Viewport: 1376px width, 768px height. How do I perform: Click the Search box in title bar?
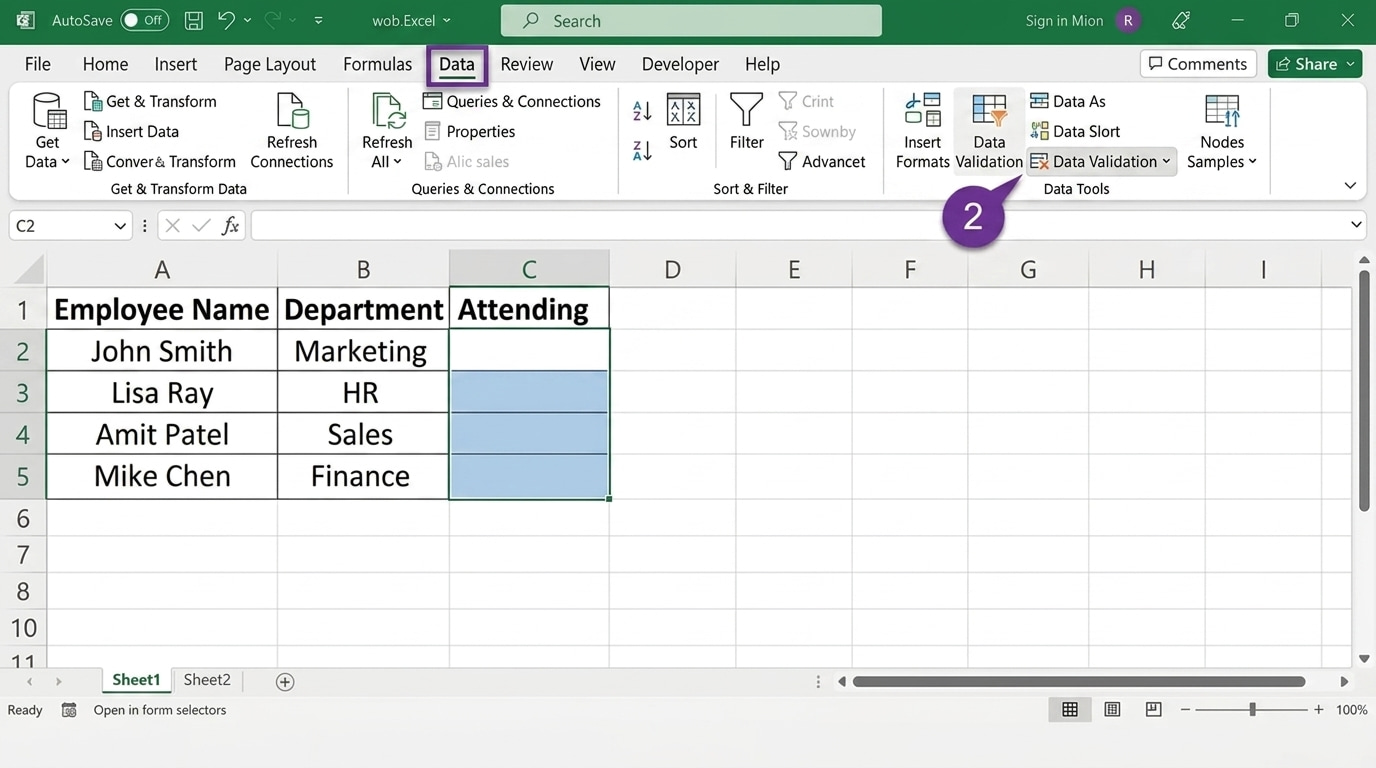(x=691, y=20)
